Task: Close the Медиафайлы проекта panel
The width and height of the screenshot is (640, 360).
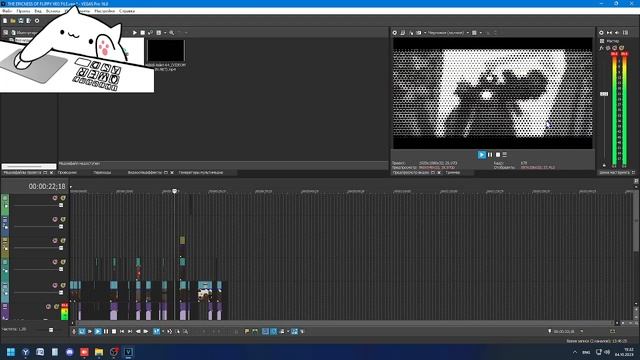Action: click(51, 173)
